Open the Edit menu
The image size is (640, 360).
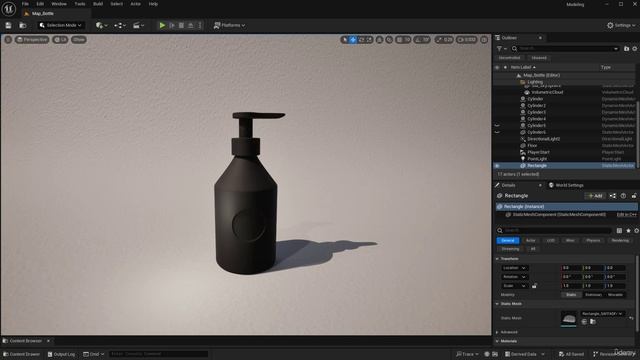(40, 4)
